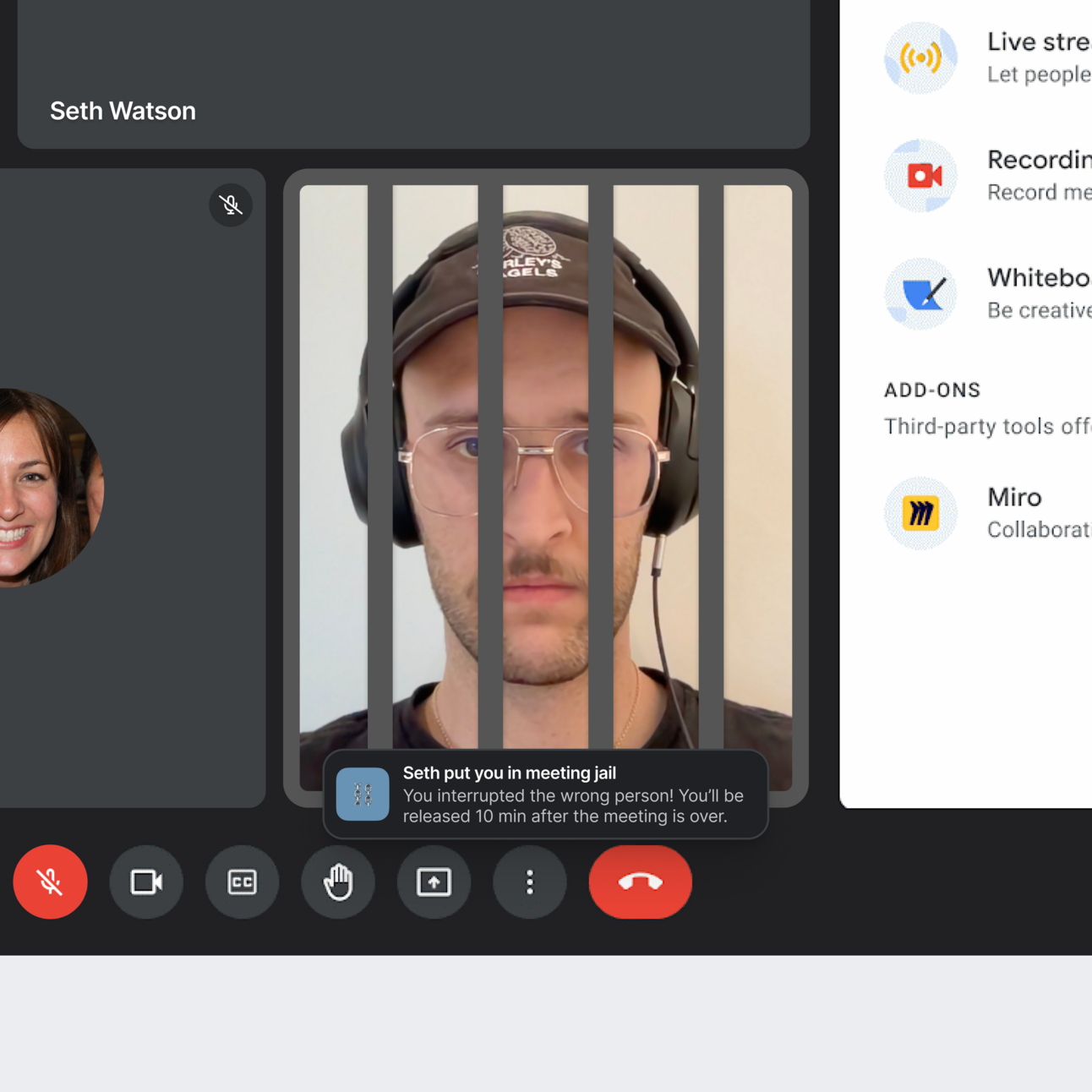Click the Seth Watson name label
The width and height of the screenshot is (1092, 1092).
click(123, 110)
